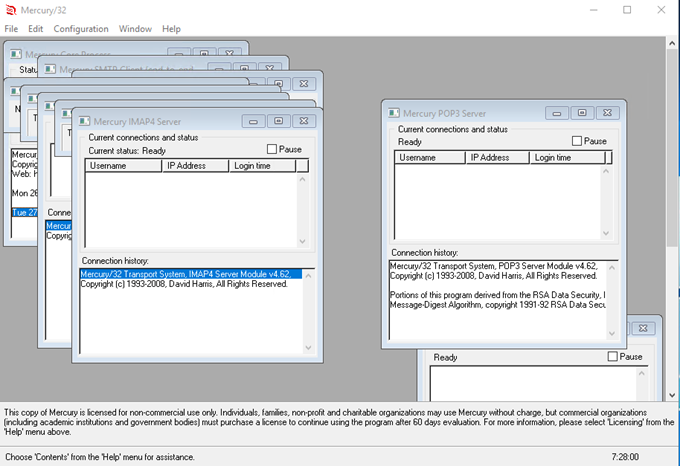Click the Mercury SMTP Client window icon

click(50, 68)
